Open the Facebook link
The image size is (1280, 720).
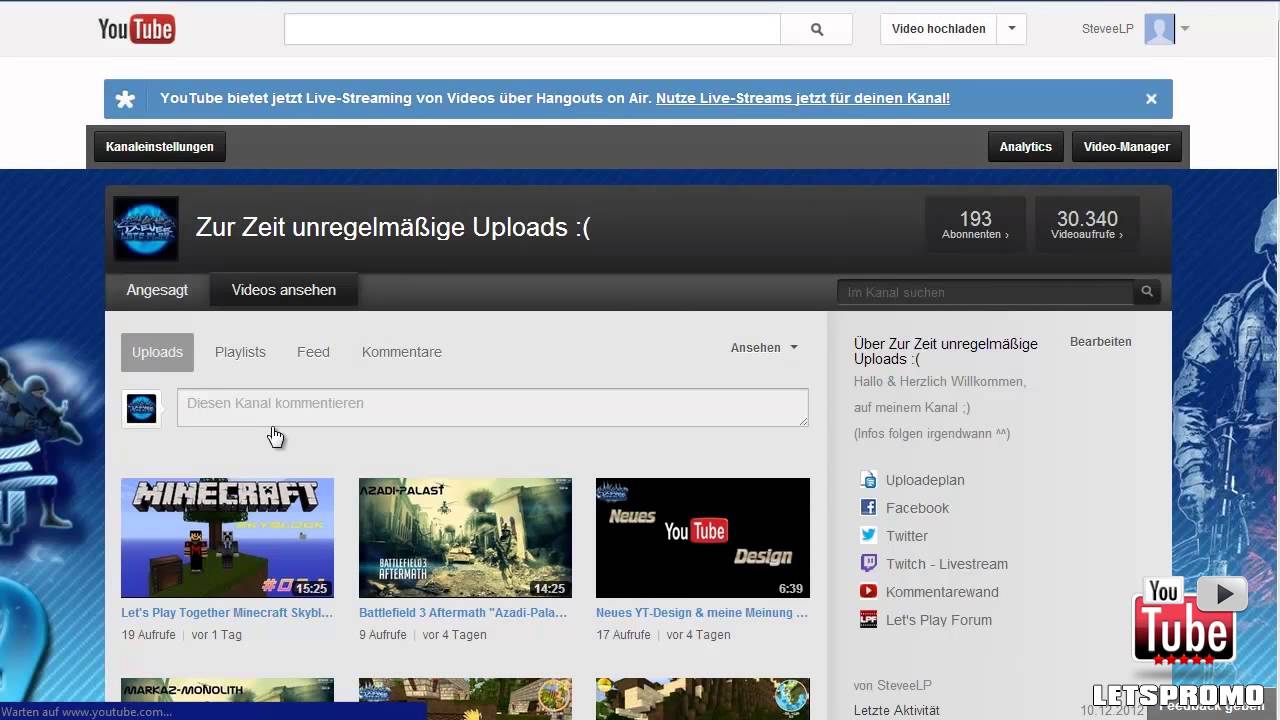pyautogui.click(x=917, y=508)
